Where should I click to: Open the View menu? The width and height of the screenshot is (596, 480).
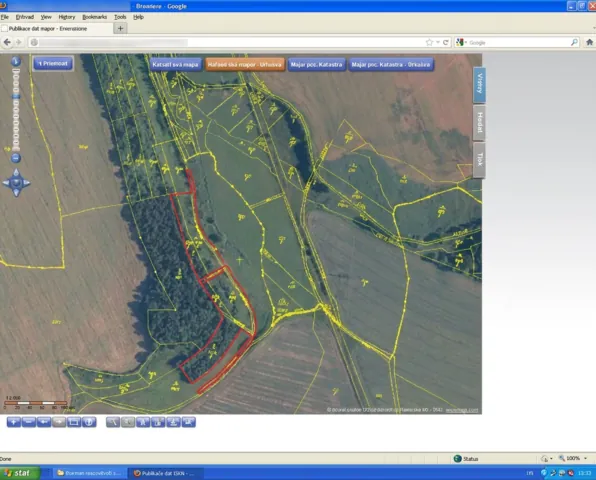coord(46,17)
